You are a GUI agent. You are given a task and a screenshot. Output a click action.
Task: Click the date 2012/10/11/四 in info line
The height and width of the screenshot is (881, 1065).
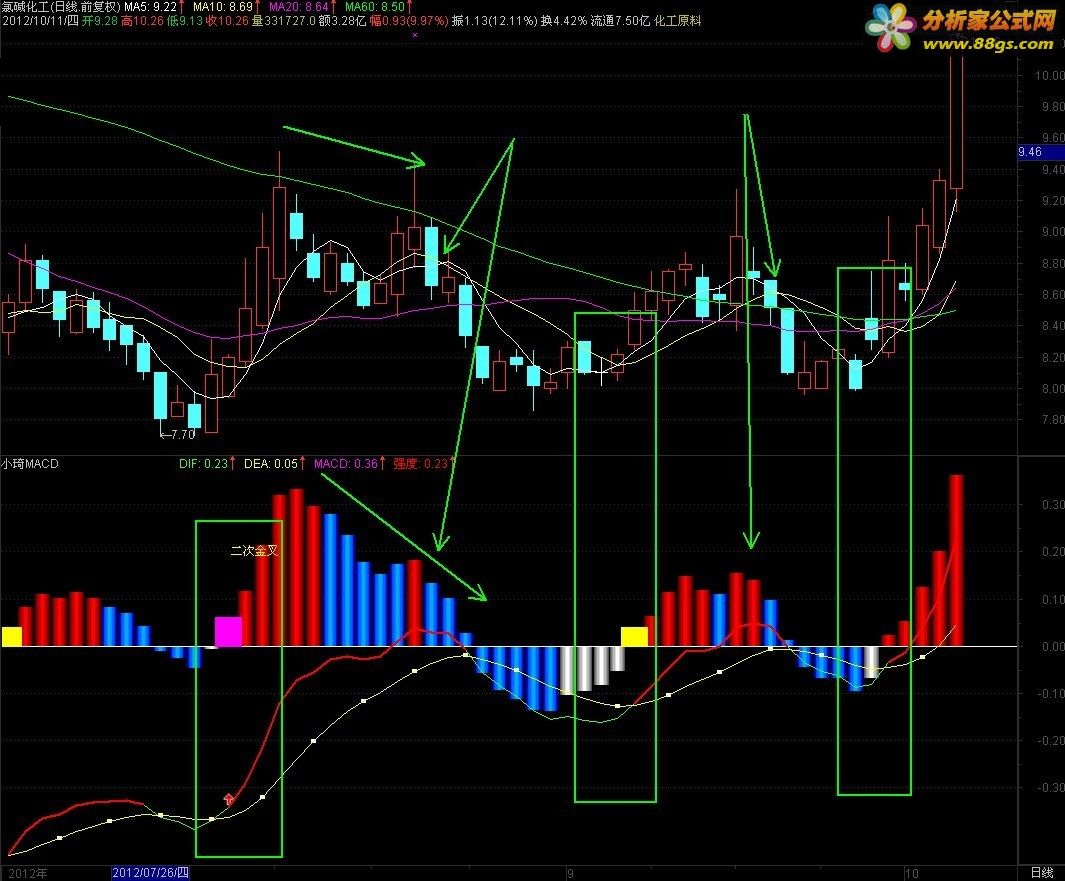[40, 21]
